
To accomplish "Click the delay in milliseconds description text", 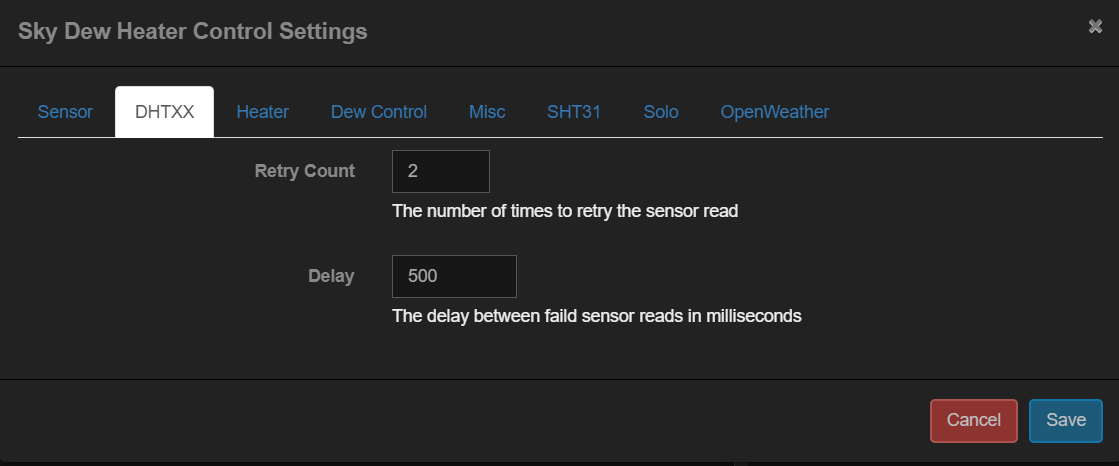I will pos(597,317).
